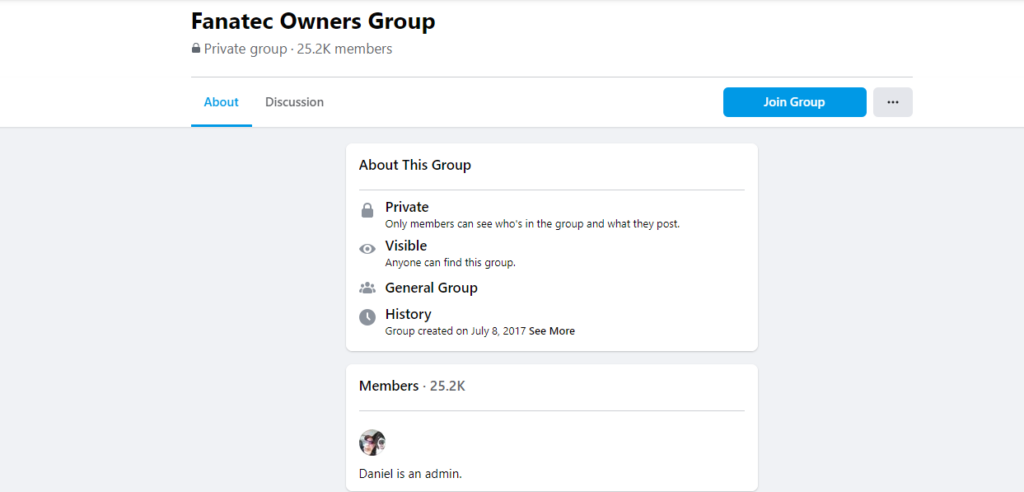The width and height of the screenshot is (1024, 492).
Task: Click the 'Daniel is an admin' text
Action: point(410,473)
